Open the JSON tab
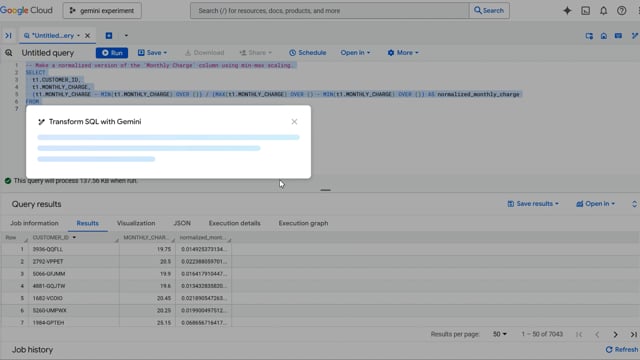The width and height of the screenshot is (640, 360). 182,223
